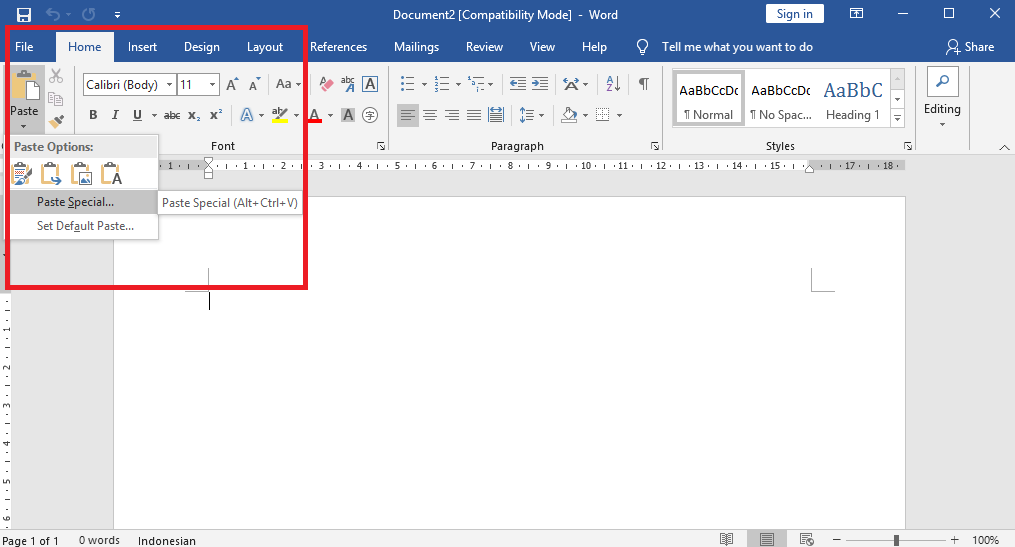This screenshot has width=1015, height=547.
Task: Click the Redo icon in the quick access toolbar
Action: pyautogui.click(x=89, y=14)
